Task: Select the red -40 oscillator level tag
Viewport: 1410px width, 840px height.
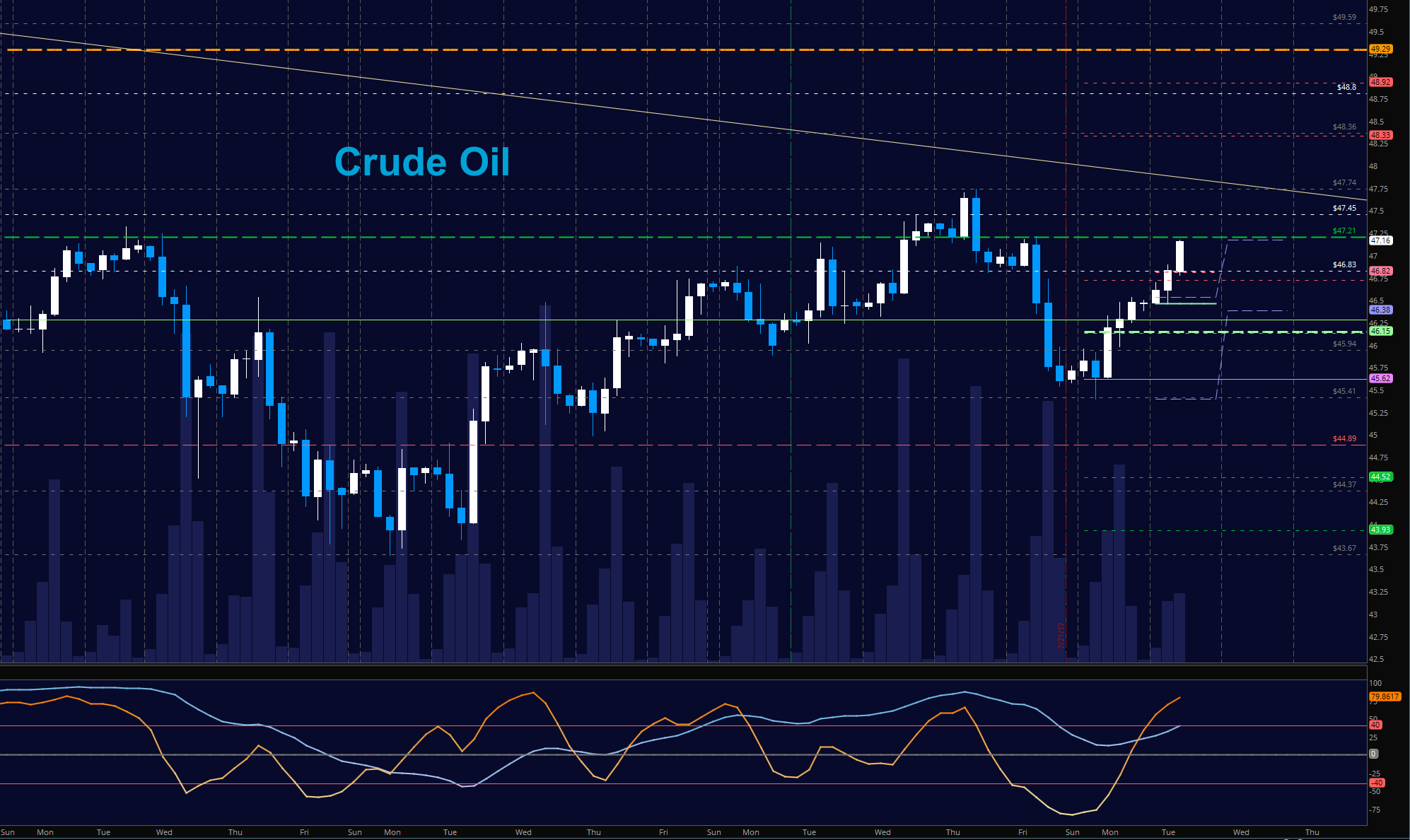Action: [1376, 783]
